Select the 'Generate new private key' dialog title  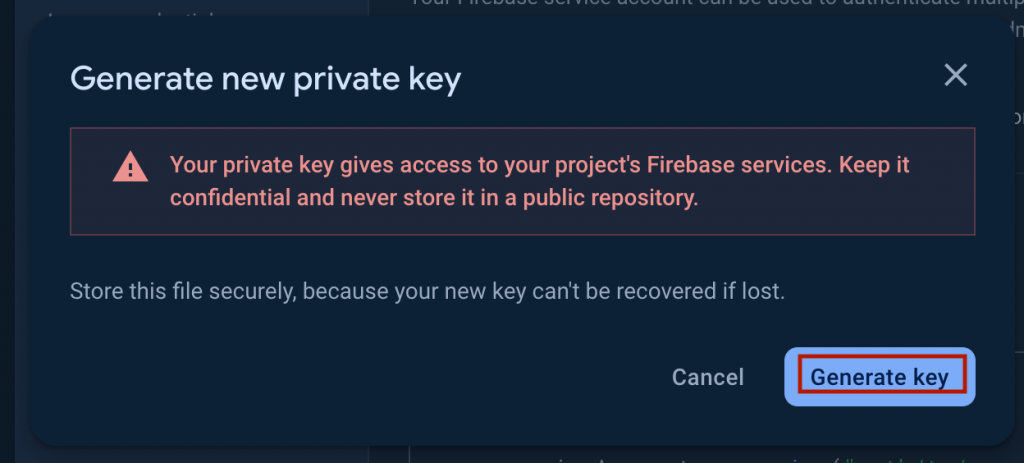click(x=266, y=79)
